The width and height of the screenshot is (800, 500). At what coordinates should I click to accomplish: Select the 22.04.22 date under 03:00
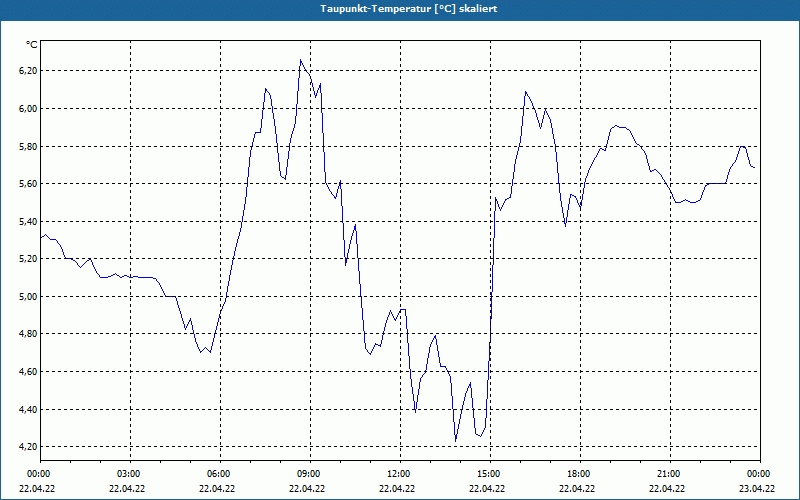[127, 488]
